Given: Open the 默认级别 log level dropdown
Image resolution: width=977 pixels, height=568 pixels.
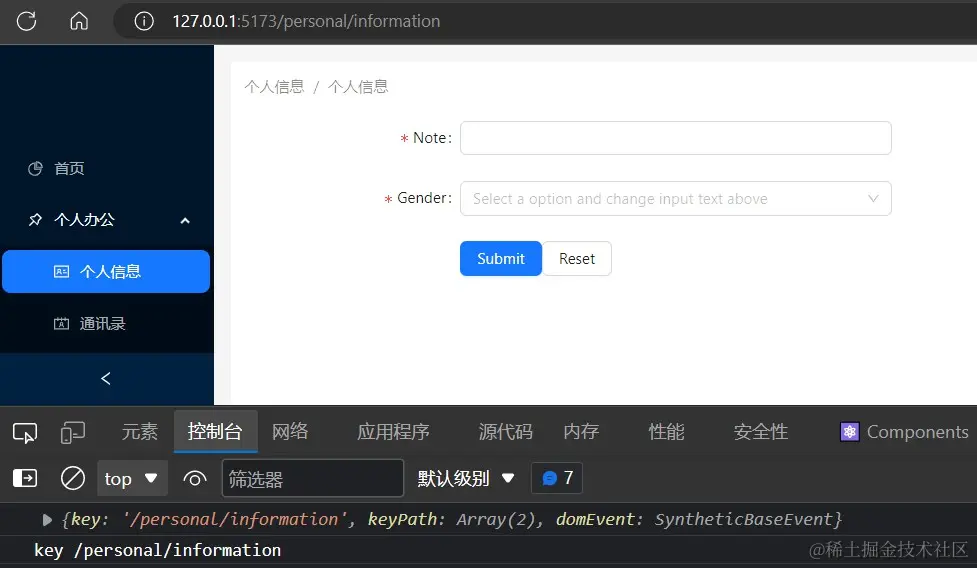Looking at the screenshot, I should [466, 478].
